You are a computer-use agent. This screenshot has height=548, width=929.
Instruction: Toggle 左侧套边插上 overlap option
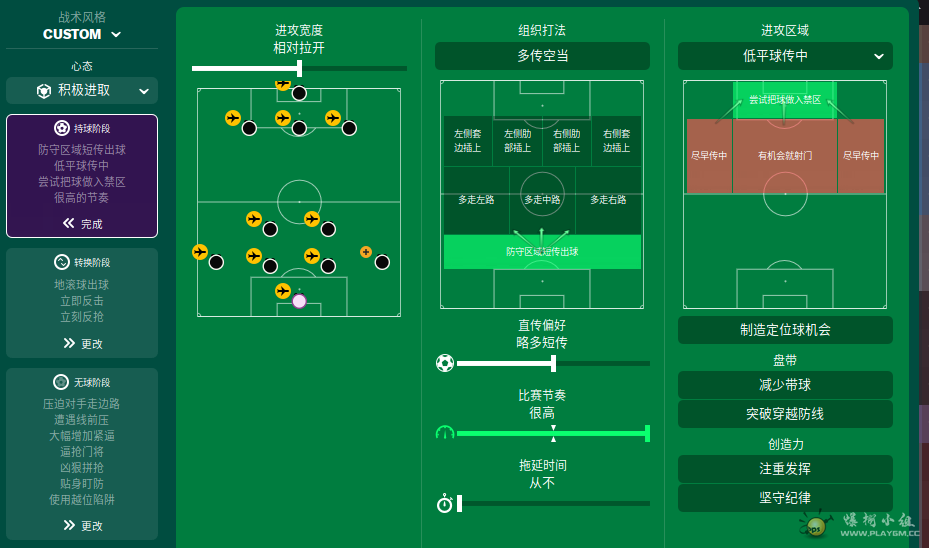[x=467, y=141]
